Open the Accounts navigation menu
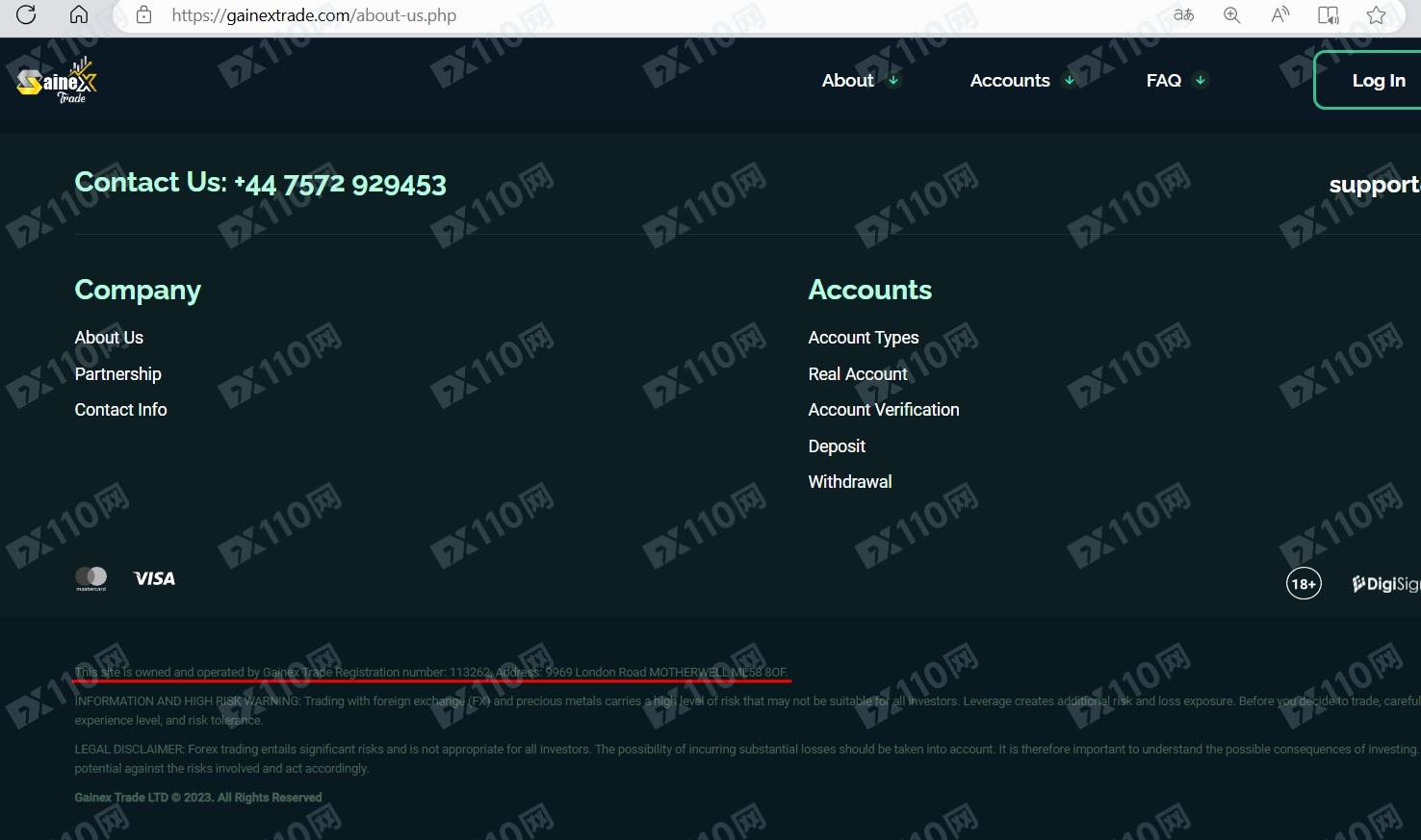Viewport: 1421px width, 840px height. point(1010,81)
